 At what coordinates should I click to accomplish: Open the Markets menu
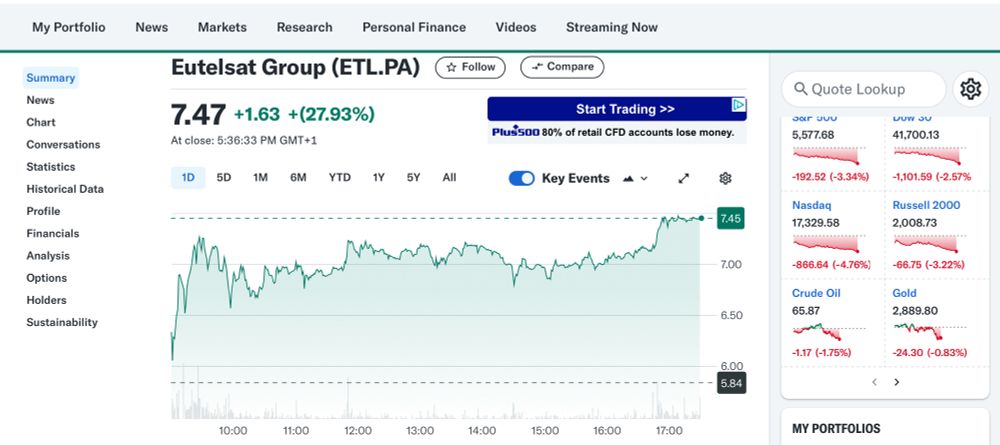click(x=222, y=27)
